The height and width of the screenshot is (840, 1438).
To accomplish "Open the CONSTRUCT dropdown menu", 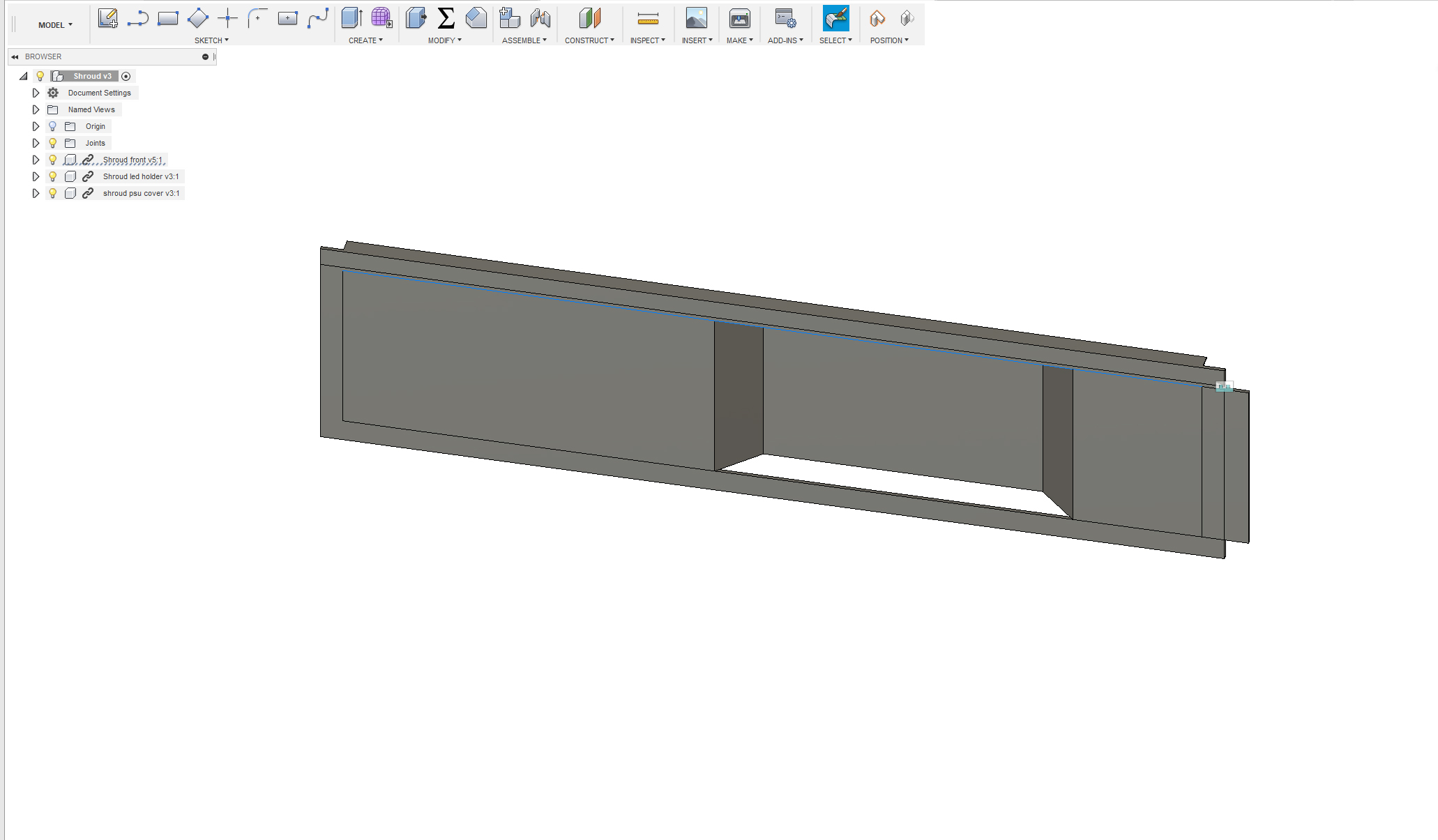I will (x=589, y=40).
